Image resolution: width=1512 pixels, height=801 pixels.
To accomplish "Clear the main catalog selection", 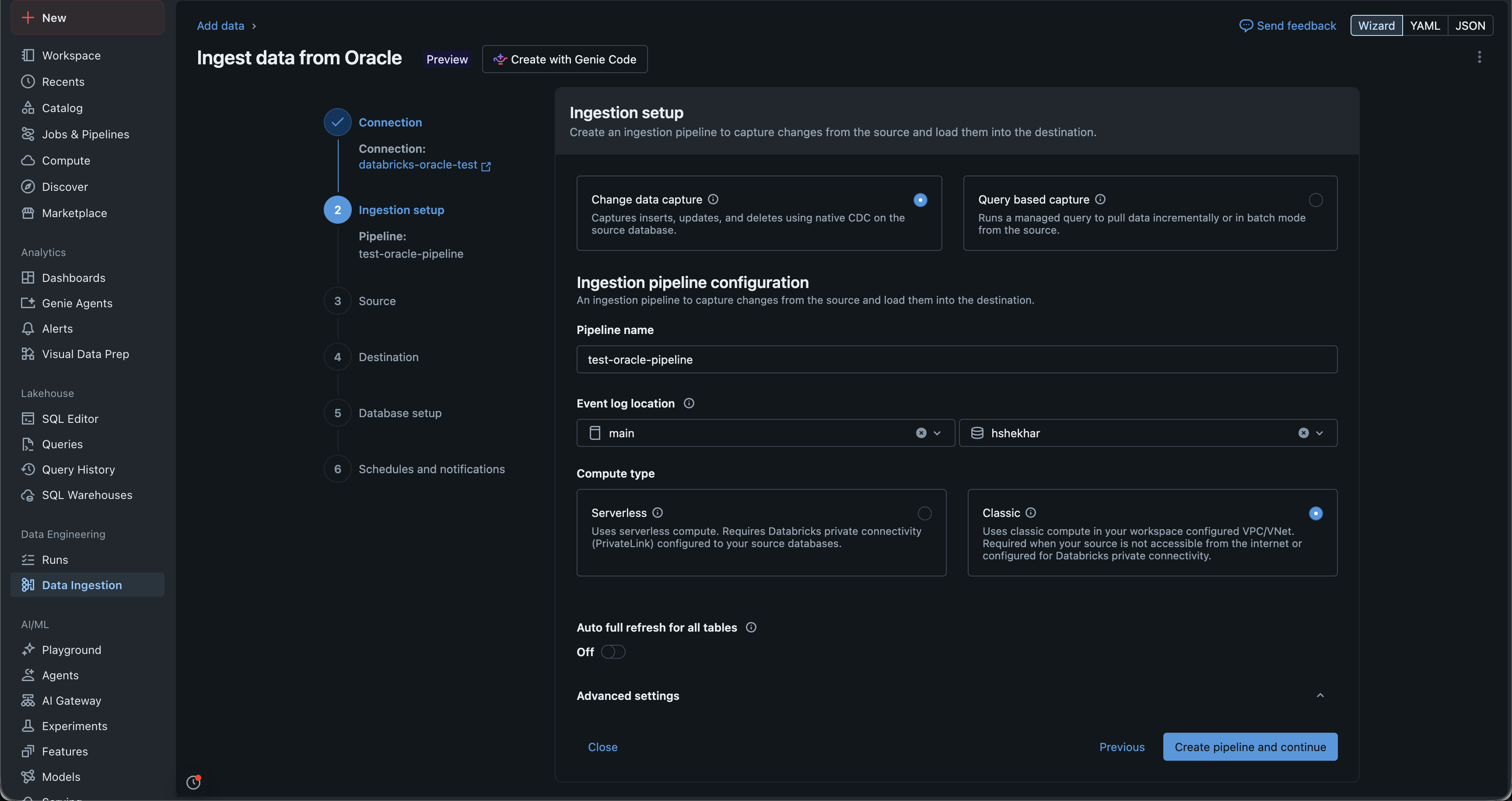I will pyautogui.click(x=921, y=433).
